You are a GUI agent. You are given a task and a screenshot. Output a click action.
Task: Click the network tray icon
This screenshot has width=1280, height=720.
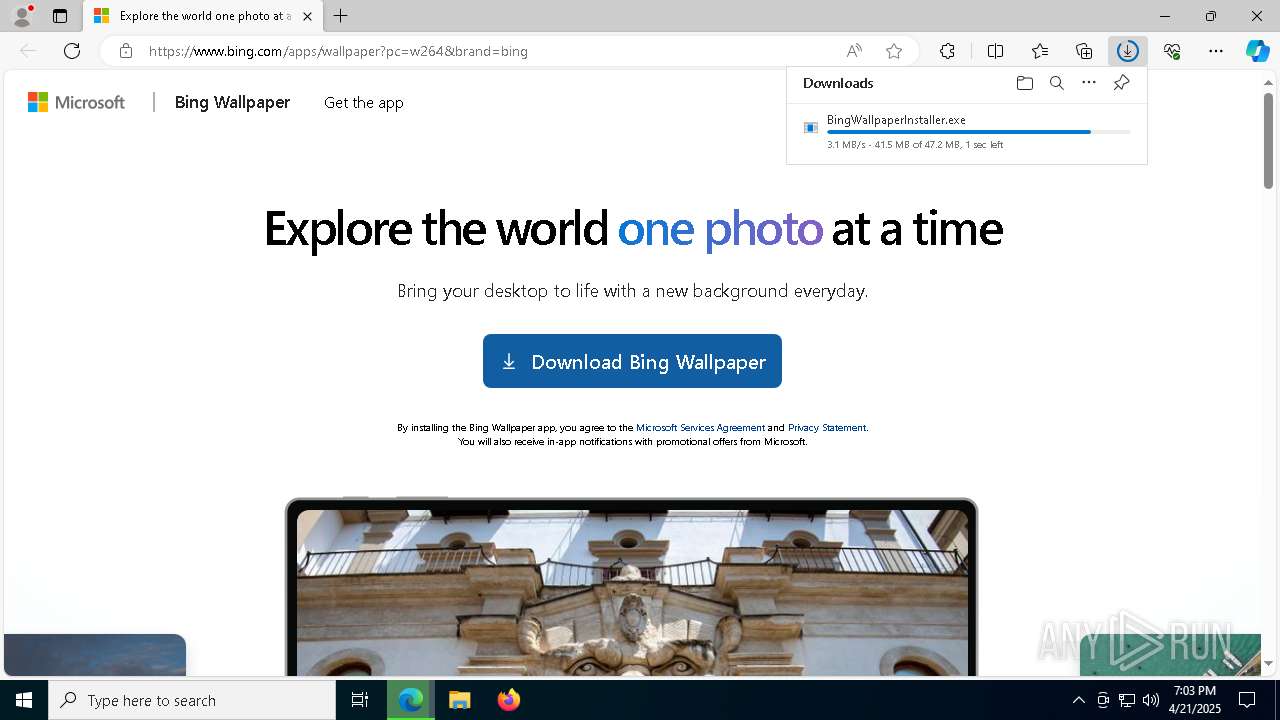point(1127,700)
